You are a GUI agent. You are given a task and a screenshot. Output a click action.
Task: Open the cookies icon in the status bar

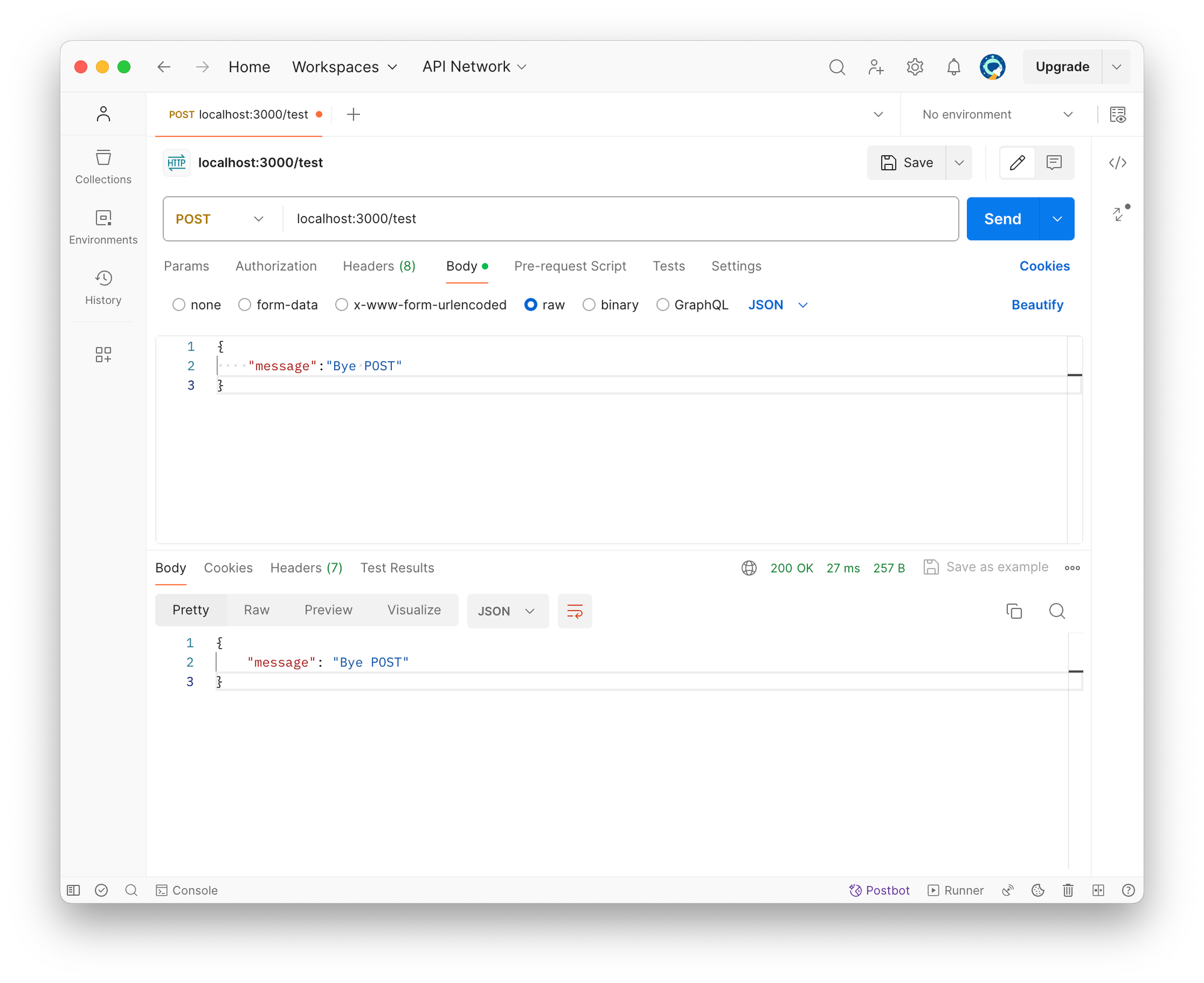[1038, 890]
